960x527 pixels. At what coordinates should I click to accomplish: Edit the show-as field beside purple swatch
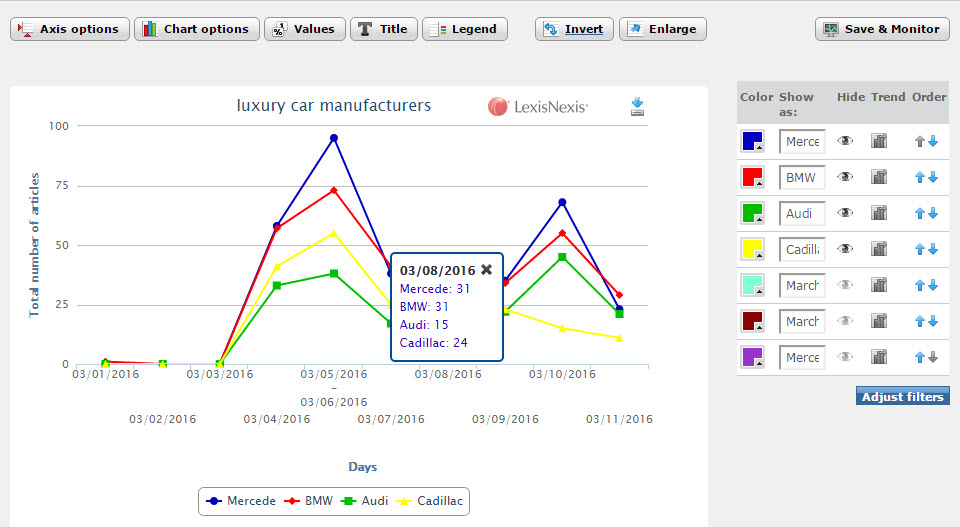pyautogui.click(x=802, y=357)
